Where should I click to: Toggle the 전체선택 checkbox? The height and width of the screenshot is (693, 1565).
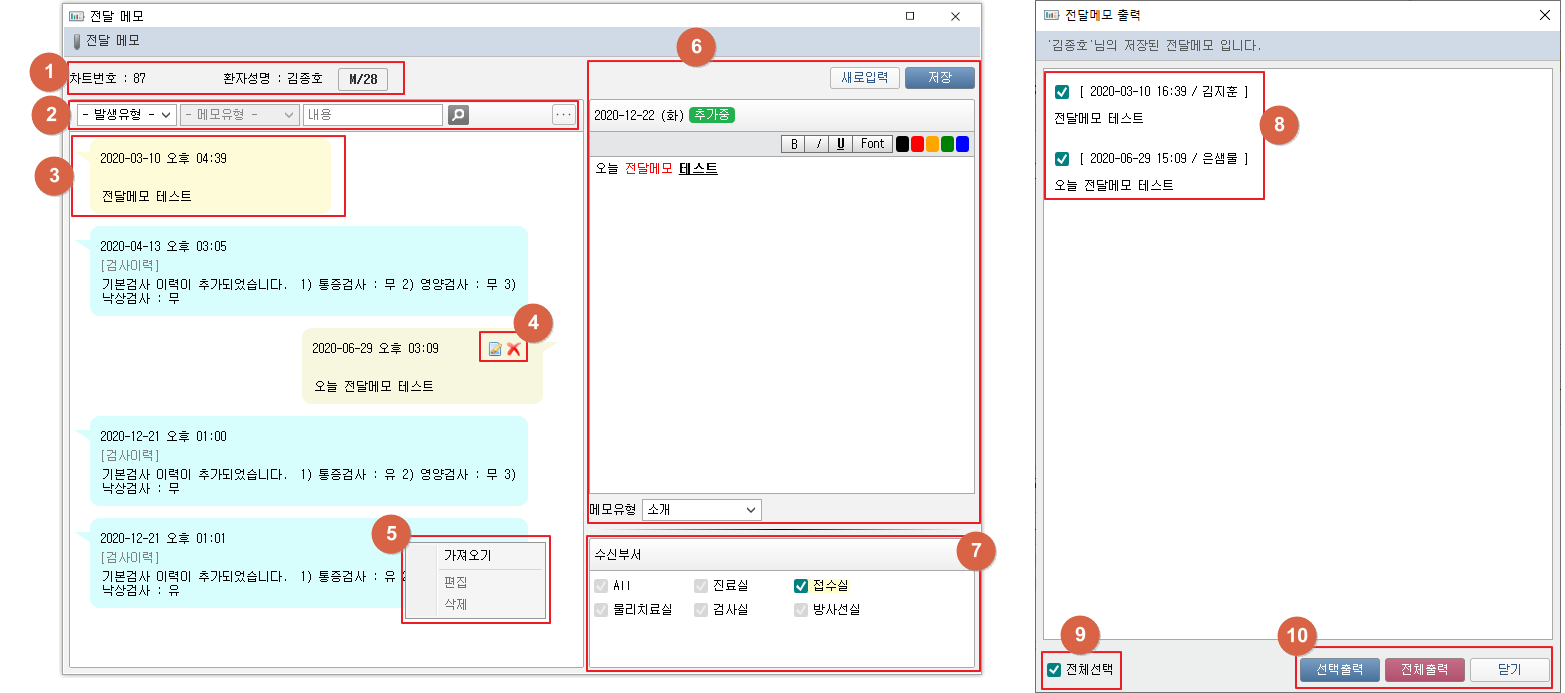1054,670
